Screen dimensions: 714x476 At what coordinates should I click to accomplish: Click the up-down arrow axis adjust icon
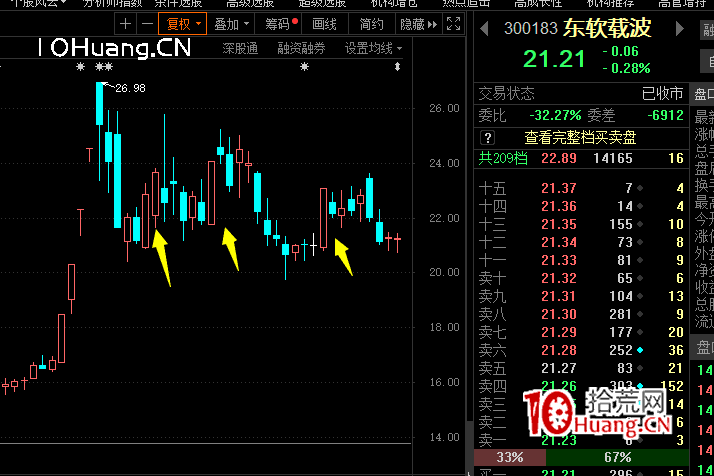tap(398, 67)
